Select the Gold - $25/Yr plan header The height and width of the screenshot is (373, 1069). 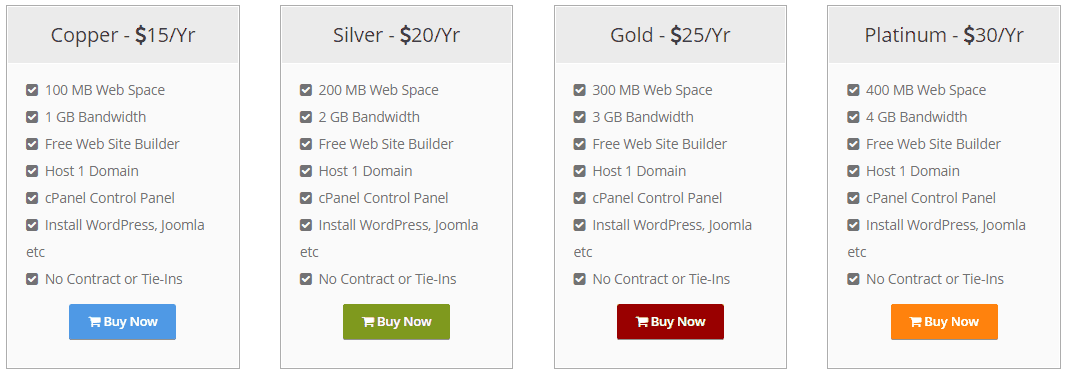[x=670, y=35]
